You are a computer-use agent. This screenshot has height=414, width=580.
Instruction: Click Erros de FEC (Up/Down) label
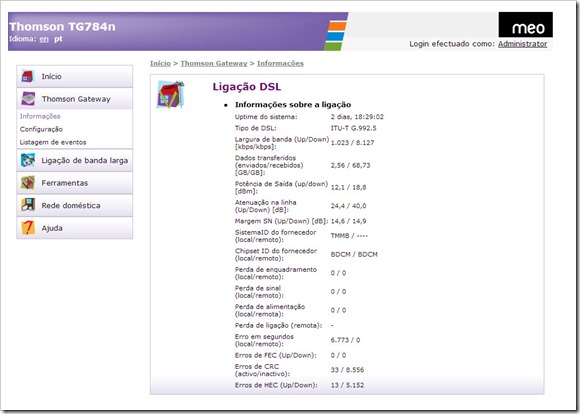click(x=276, y=355)
